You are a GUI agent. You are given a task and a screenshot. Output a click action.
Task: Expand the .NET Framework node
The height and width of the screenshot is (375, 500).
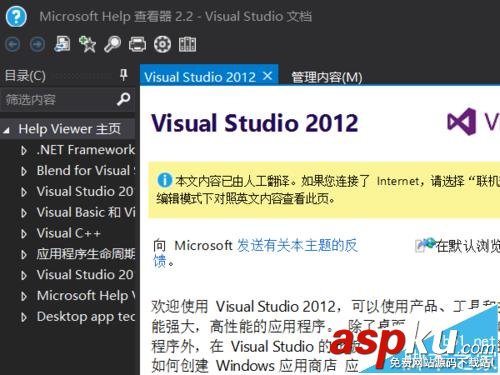pyautogui.click(x=24, y=151)
